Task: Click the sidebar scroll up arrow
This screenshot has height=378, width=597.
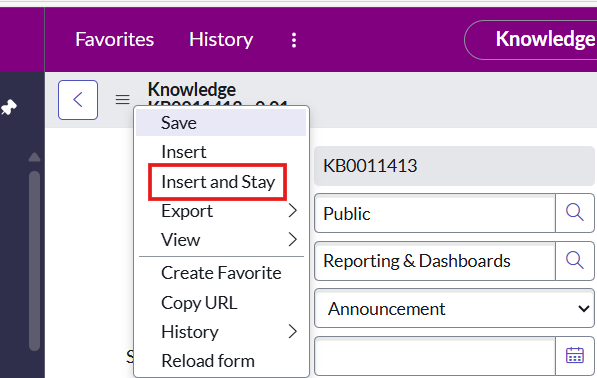Action: click(35, 157)
